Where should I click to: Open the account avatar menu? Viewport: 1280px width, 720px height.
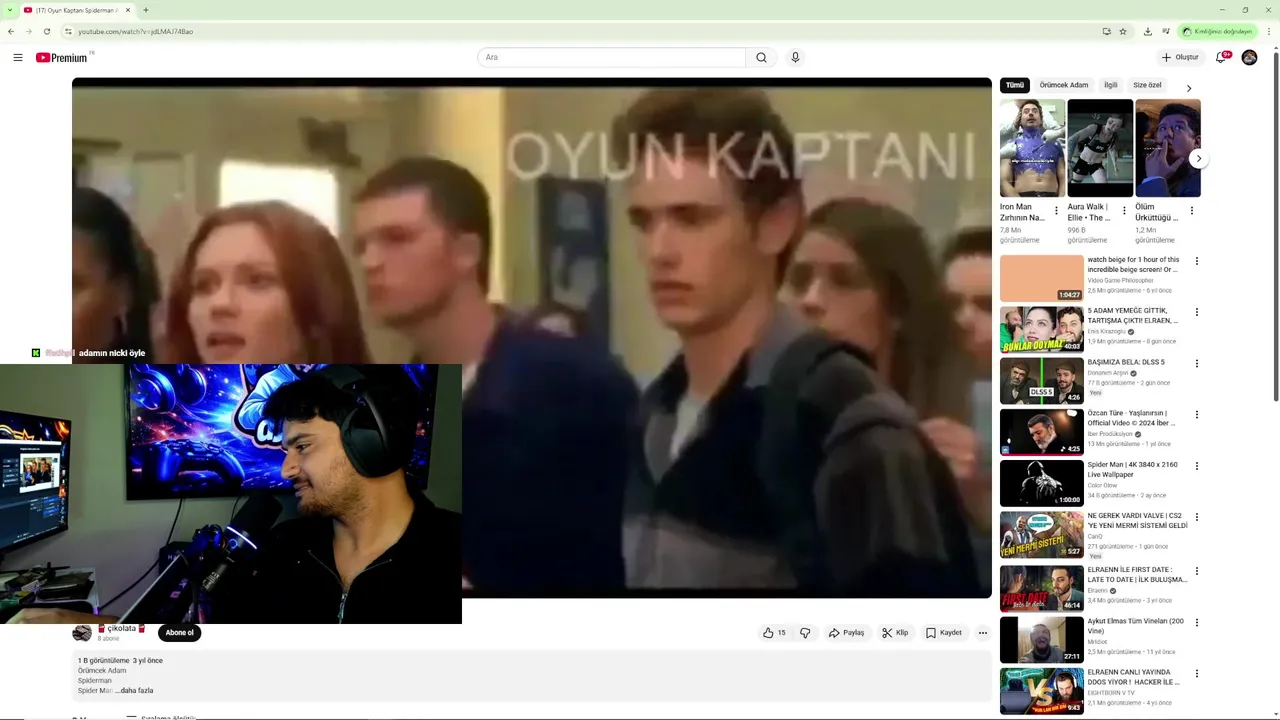[x=1249, y=57]
